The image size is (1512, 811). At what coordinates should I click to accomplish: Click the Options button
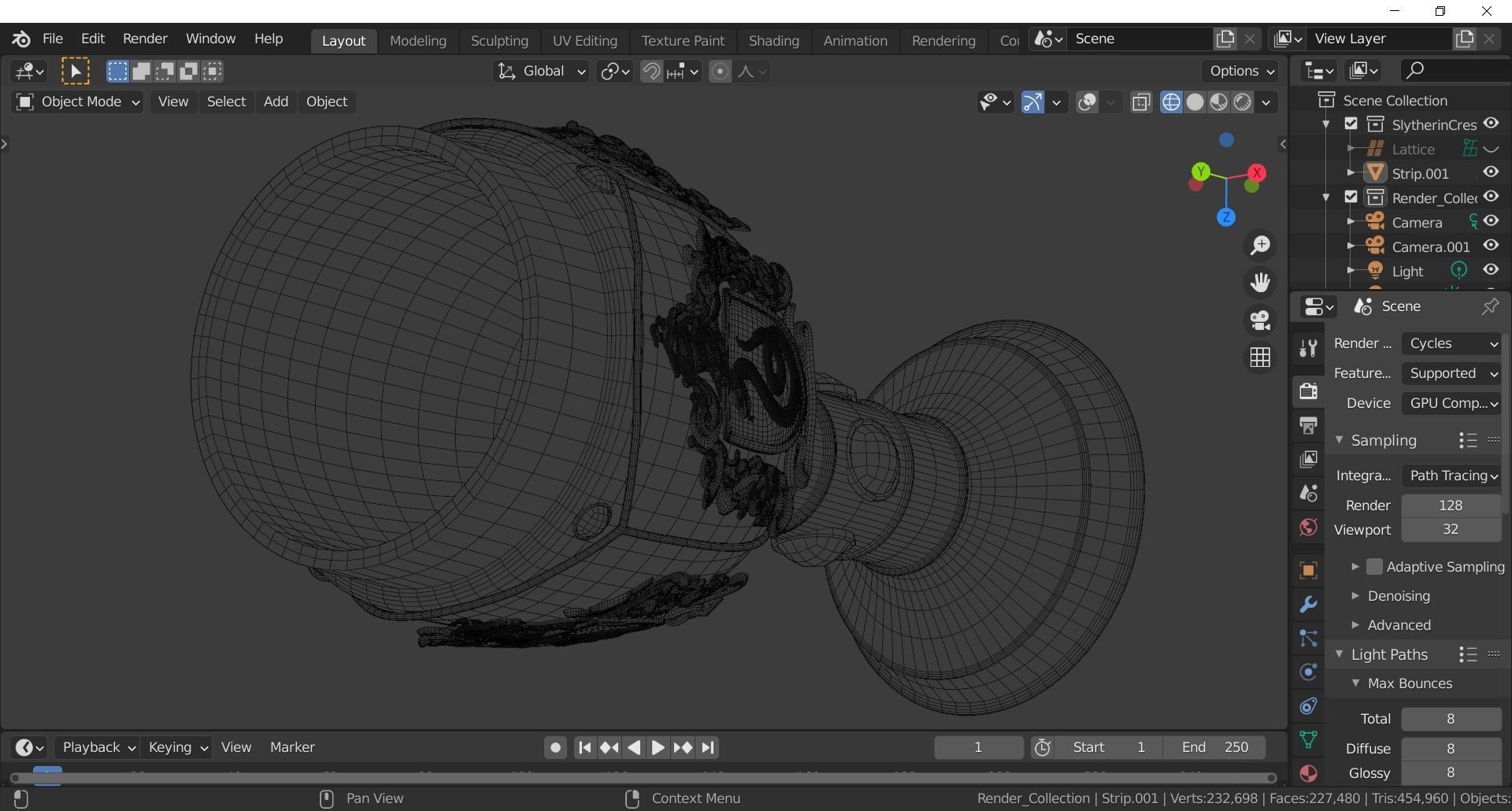pos(1240,72)
